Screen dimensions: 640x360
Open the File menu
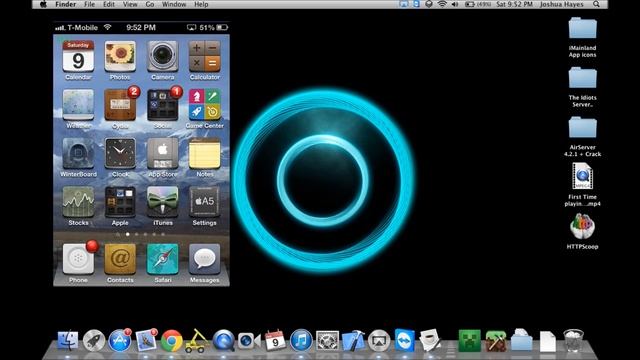pyautogui.click(x=89, y=4)
